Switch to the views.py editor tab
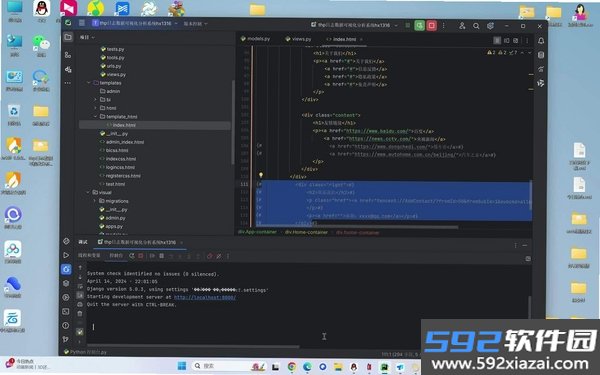Screen dimensions: 600x375 tap(298, 39)
